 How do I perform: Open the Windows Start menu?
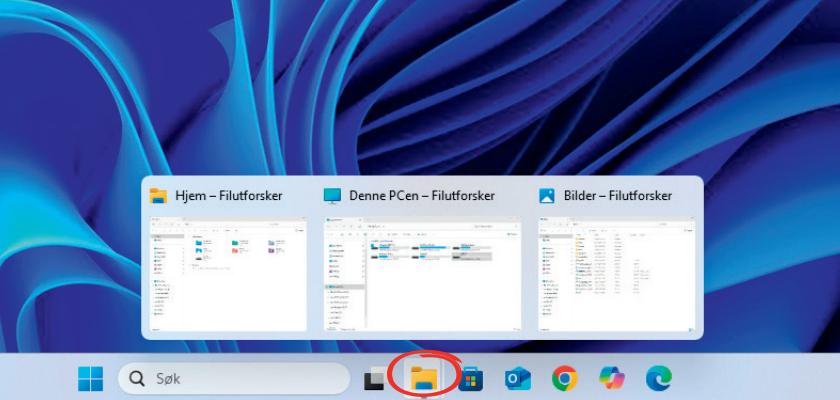(x=90, y=379)
